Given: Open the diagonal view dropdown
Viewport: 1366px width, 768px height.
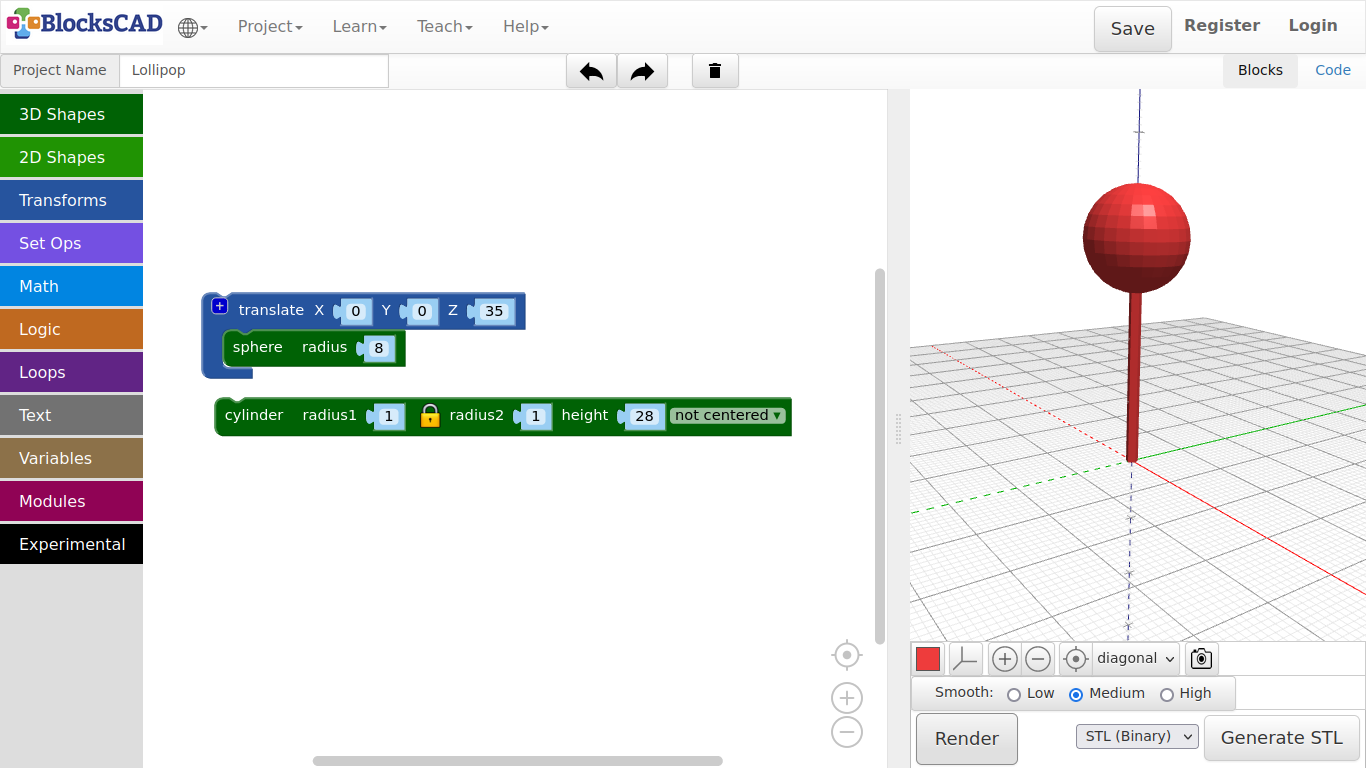Looking at the screenshot, I should [x=1135, y=659].
